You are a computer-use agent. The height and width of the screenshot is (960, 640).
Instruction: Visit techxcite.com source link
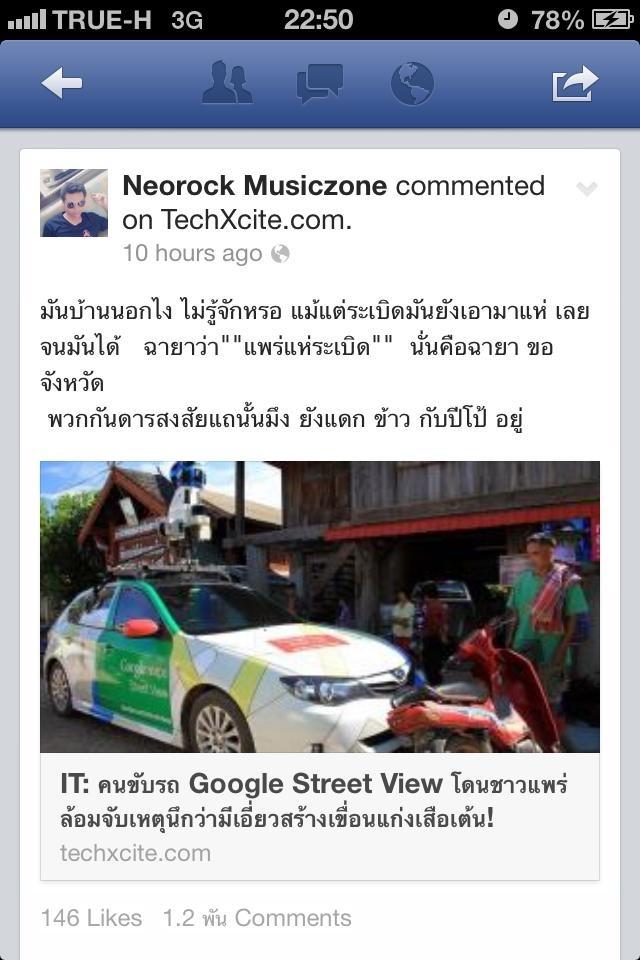135,853
